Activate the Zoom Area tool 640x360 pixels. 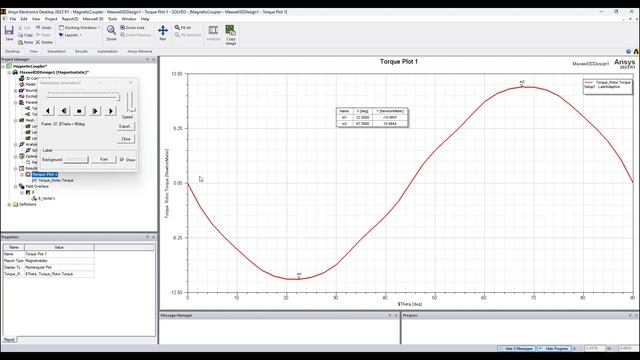[122, 27]
